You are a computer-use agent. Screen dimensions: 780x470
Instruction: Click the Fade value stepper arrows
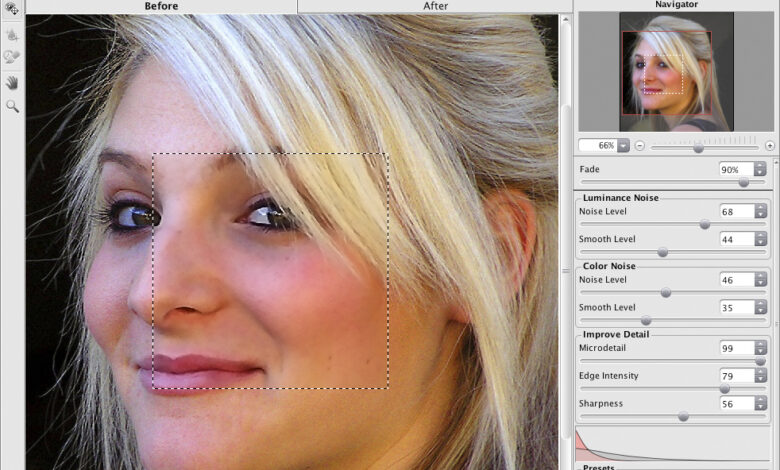[761, 170]
